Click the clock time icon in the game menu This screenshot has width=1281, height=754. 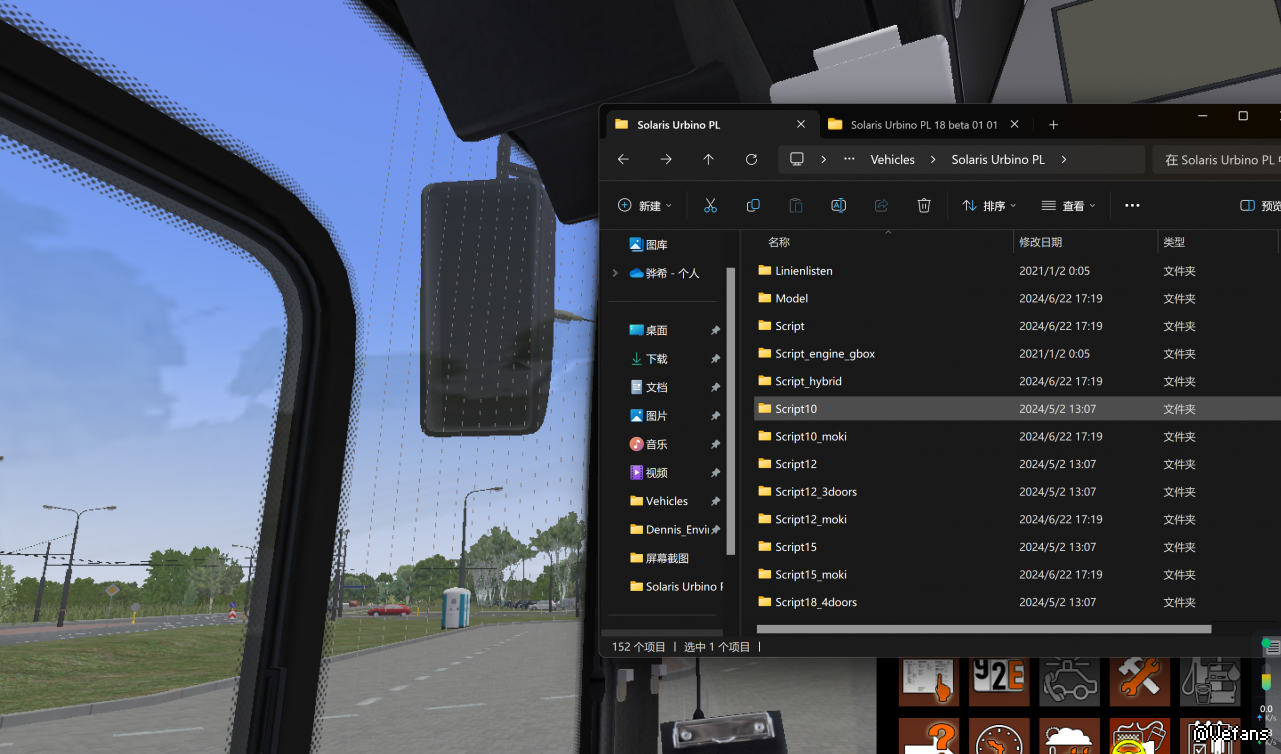pyautogui.click(x=999, y=736)
